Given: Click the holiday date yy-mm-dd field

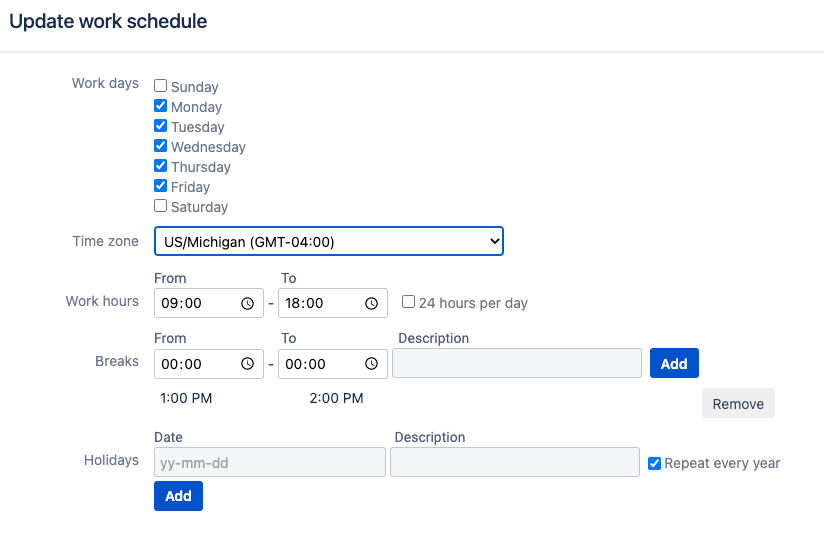Looking at the screenshot, I should tap(269, 462).
